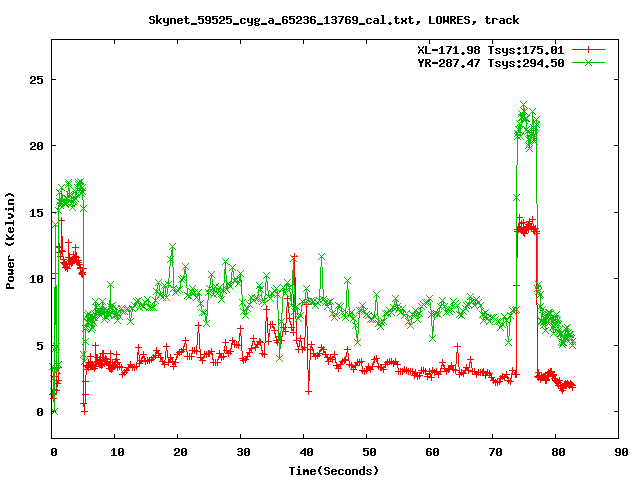
Task: Click the Power (Kelvin) axis label
Action: 10,241
